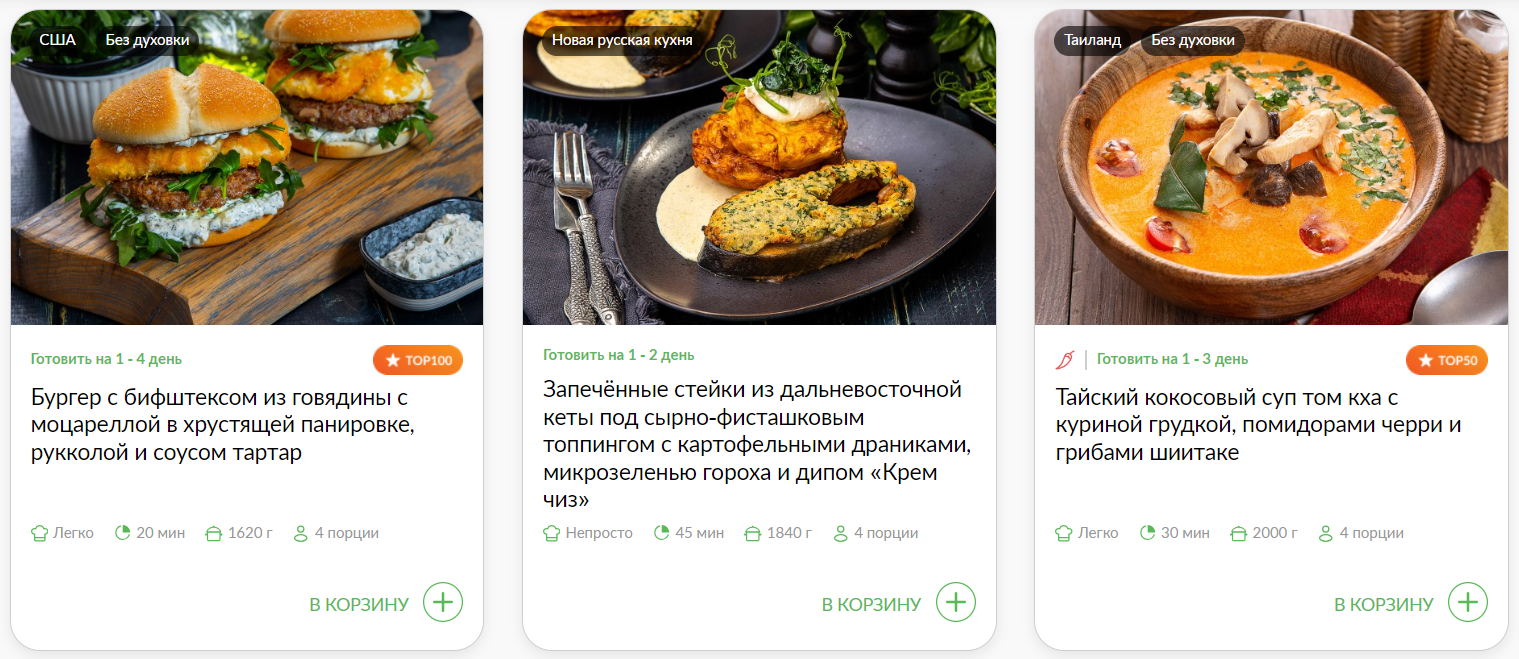The image size is (1519, 659).
Task: Click the TOP50 star badge
Action: pyautogui.click(x=1447, y=360)
